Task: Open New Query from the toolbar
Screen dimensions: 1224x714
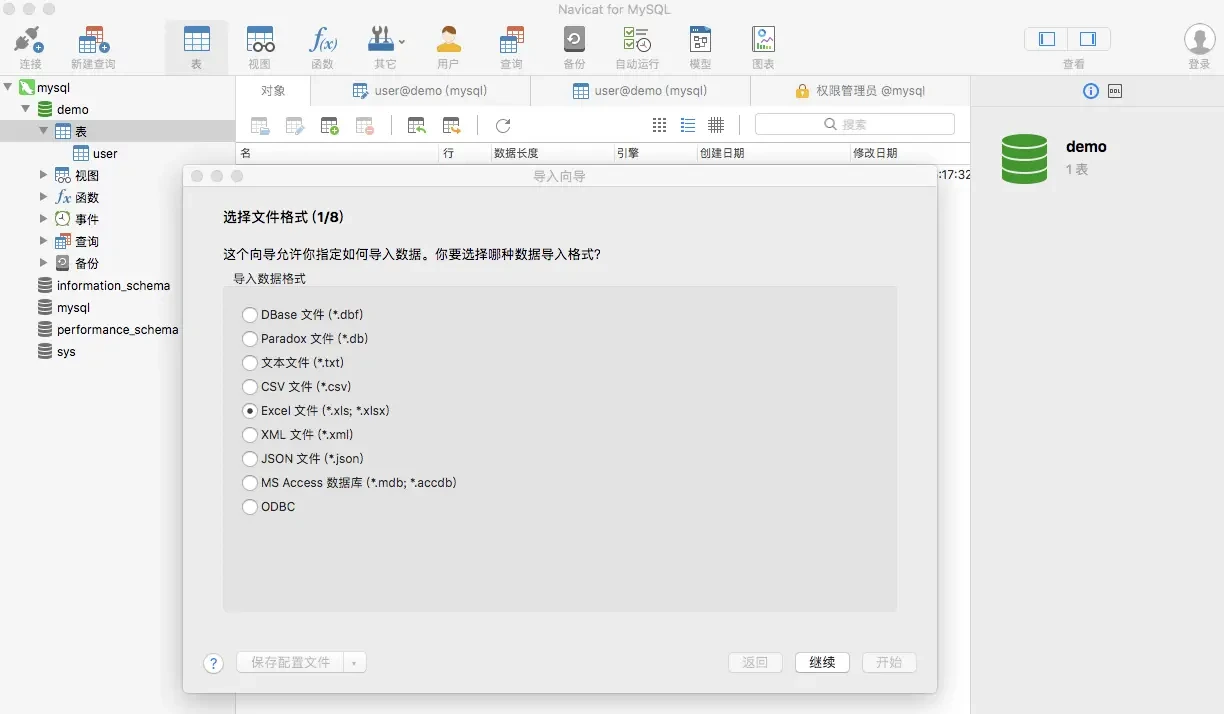Action: tap(93, 40)
